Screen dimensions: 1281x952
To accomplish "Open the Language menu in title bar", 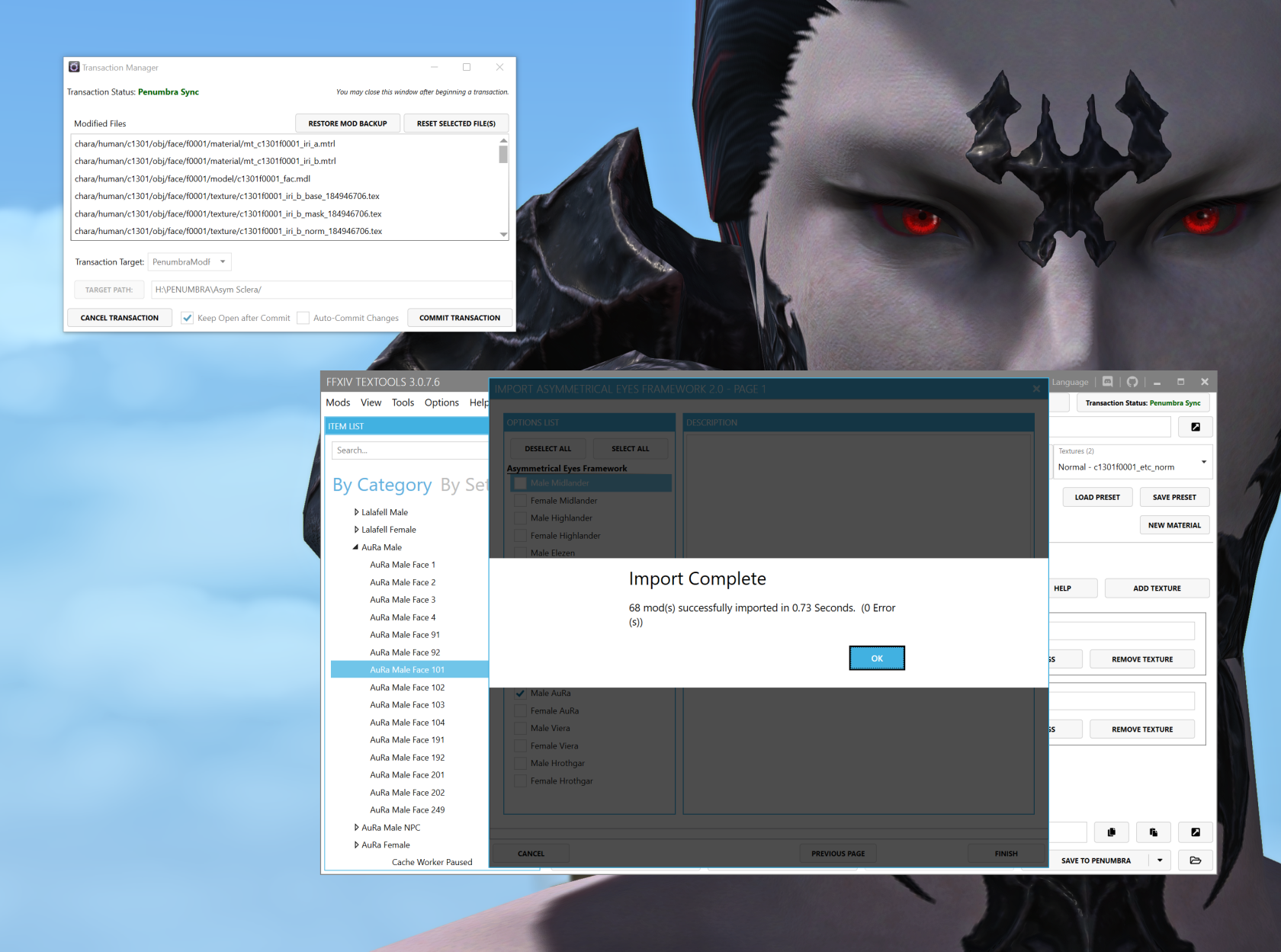I will coord(1070,382).
